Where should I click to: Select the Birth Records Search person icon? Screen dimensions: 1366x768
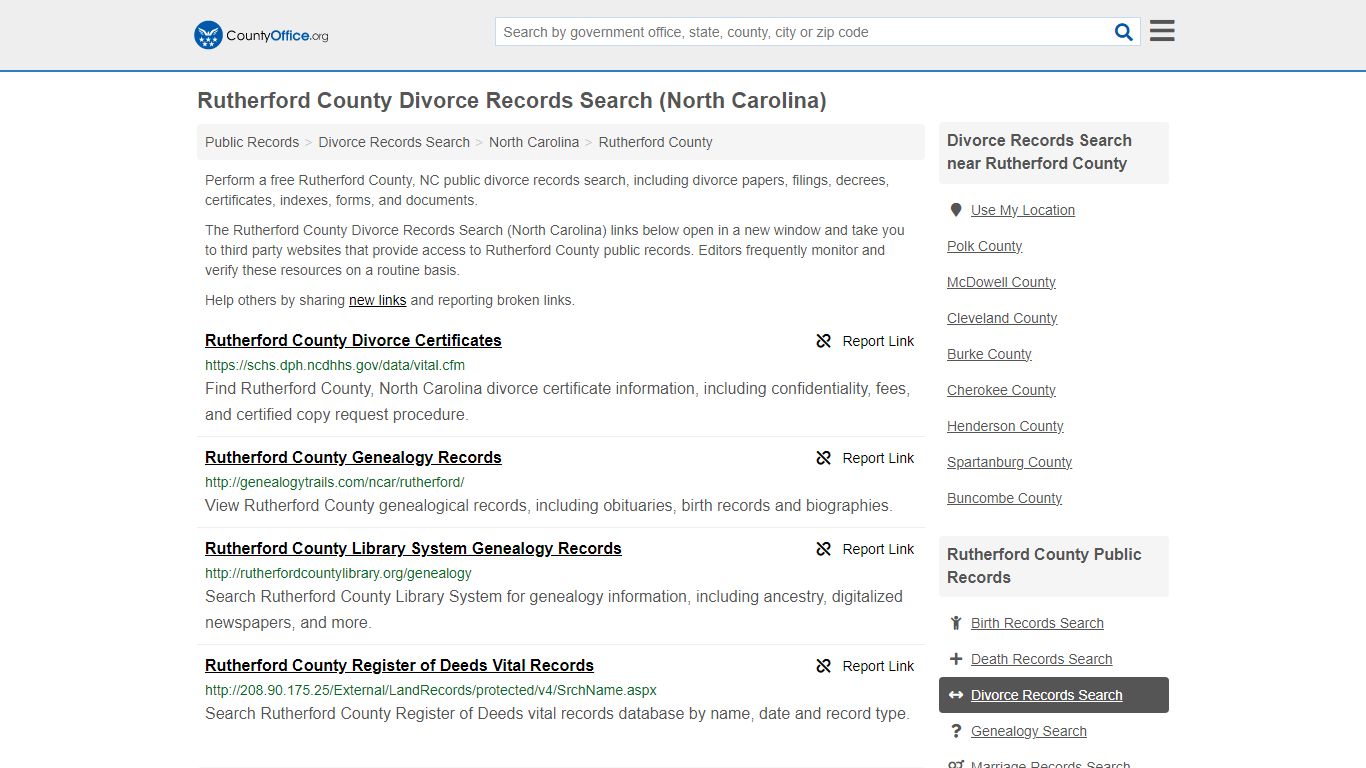pyautogui.click(x=955, y=622)
